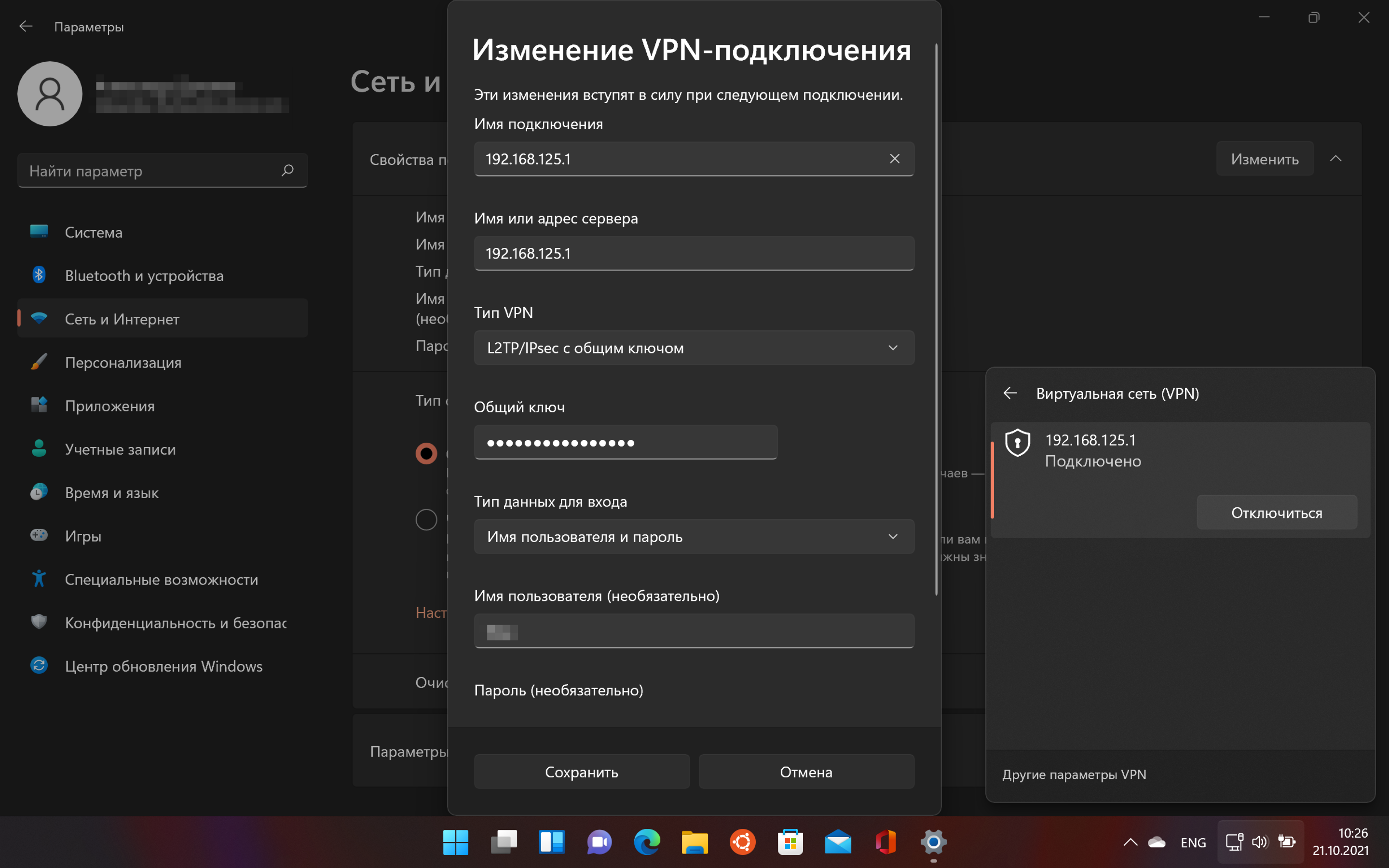
Task: Select the empty radio button option
Action: coord(426,519)
